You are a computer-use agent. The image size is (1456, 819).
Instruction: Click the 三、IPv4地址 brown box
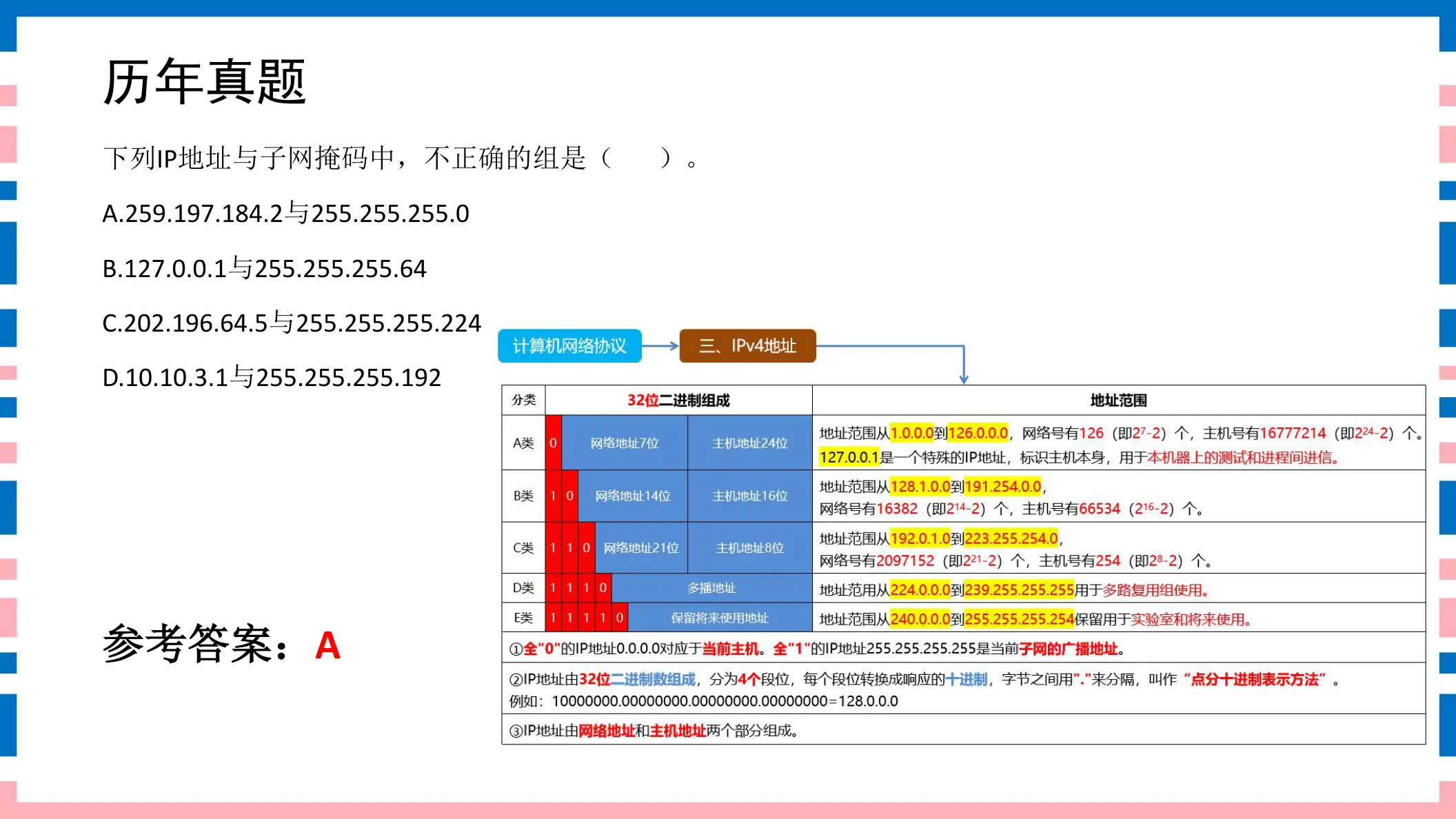pos(747,346)
